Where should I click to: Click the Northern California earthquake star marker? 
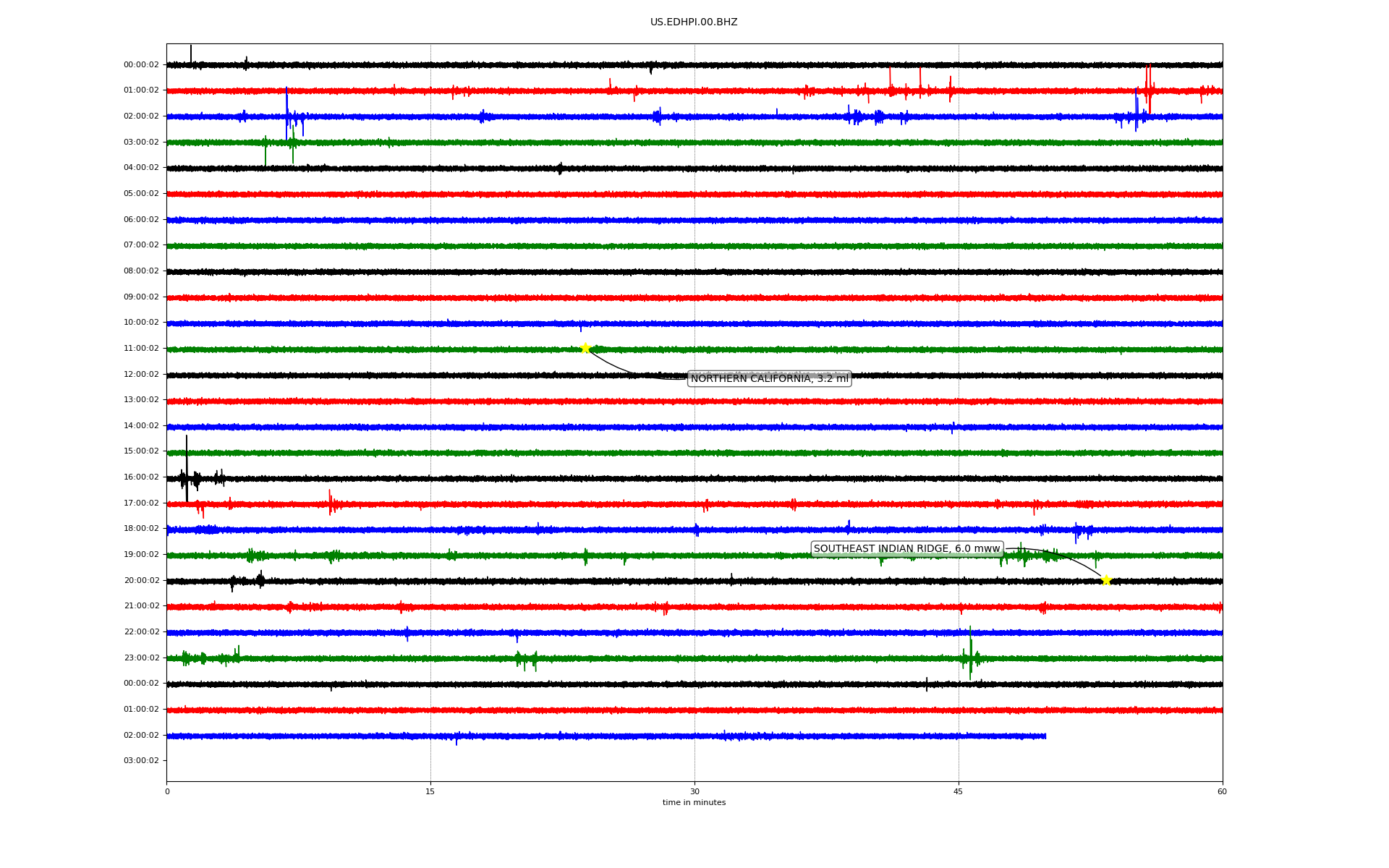pyautogui.click(x=585, y=348)
